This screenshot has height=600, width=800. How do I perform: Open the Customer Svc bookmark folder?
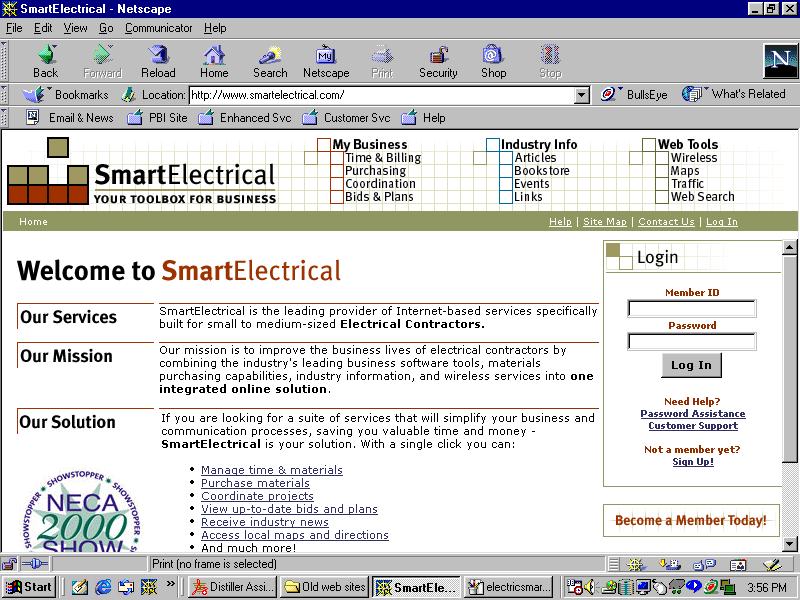[346, 118]
